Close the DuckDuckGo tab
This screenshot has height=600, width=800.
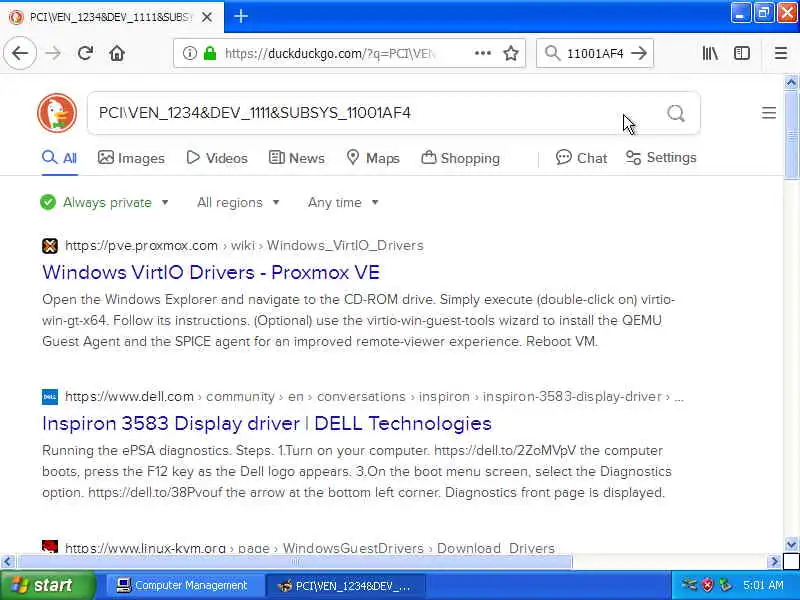207,17
